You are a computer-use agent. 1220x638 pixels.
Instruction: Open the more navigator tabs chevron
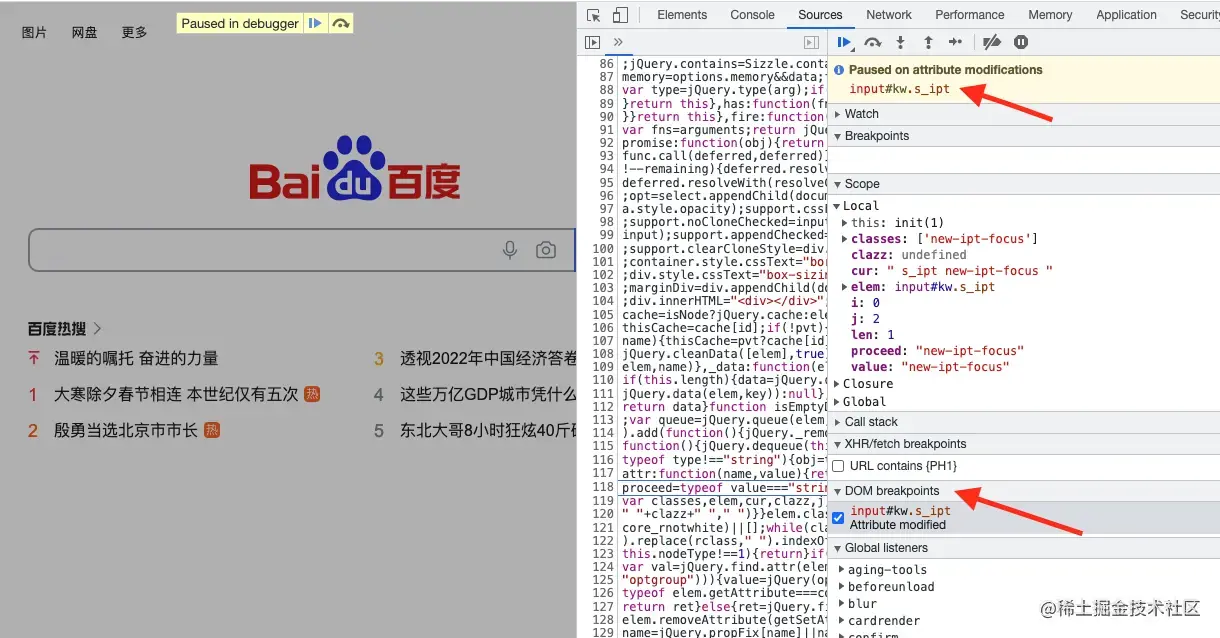[618, 42]
